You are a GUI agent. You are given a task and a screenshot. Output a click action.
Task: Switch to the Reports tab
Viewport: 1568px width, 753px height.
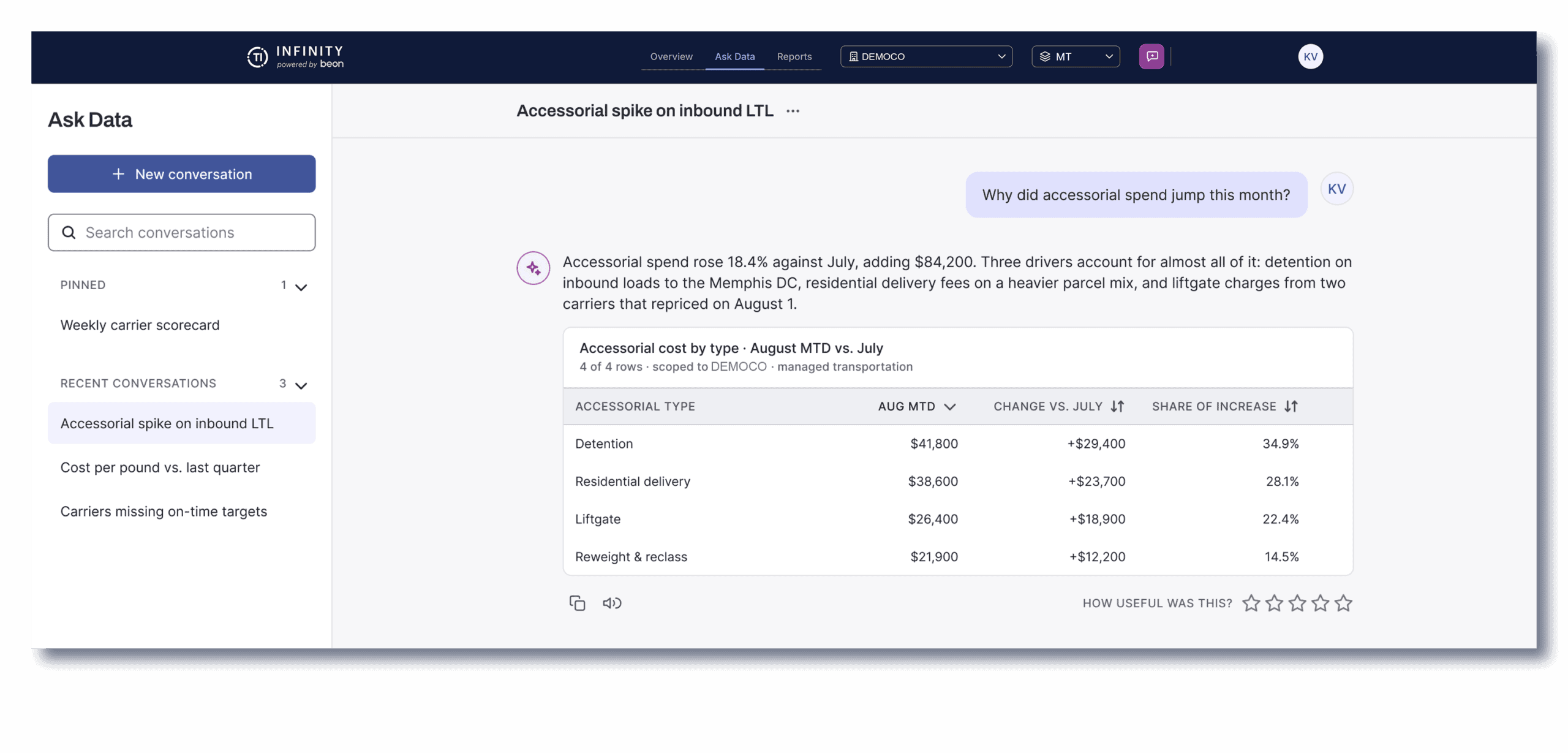pyautogui.click(x=794, y=56)
